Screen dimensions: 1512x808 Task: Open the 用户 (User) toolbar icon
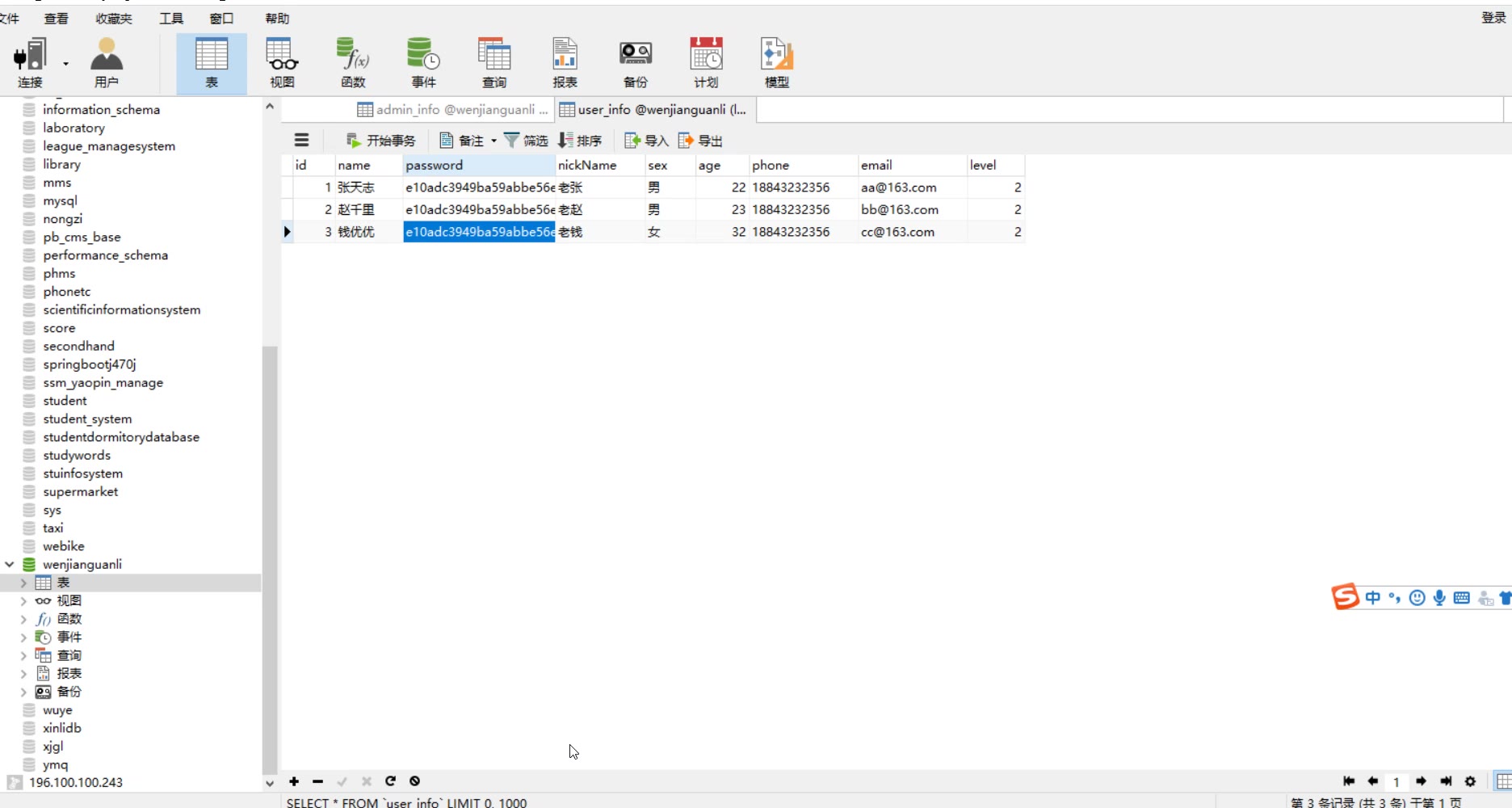click(x=106, y=62)
